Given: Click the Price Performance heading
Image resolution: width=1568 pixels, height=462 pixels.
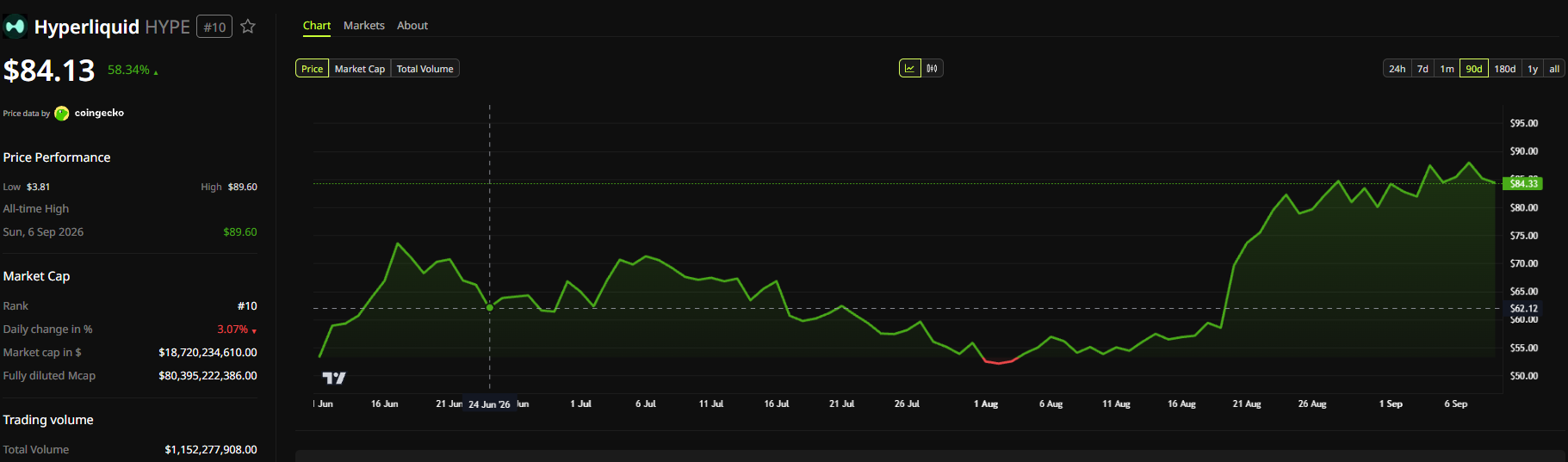Looking at the screenshot, I should tap(57, 157).
